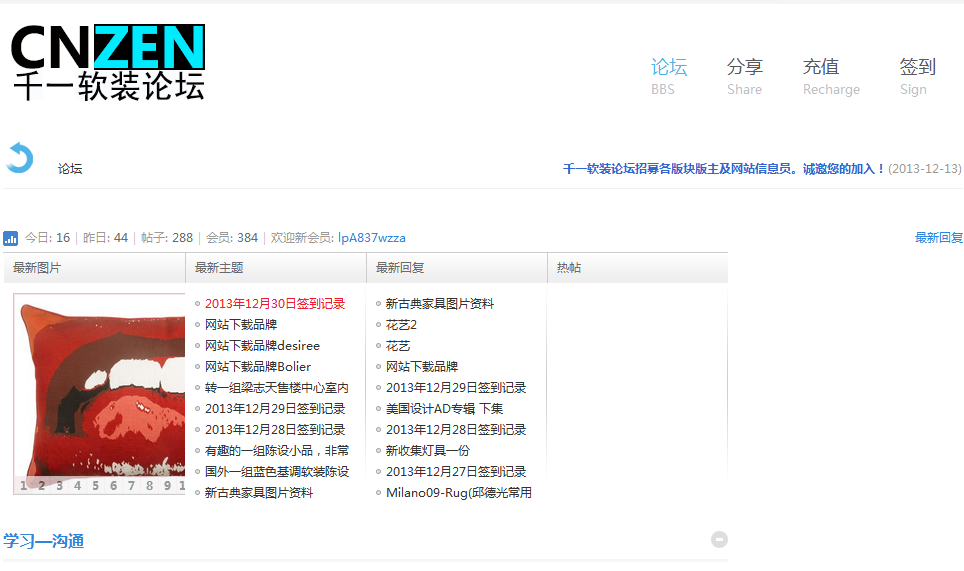Screen dimensions: 964x571
Task: Go to slideshow image number 7
Action: coord(131,486)
